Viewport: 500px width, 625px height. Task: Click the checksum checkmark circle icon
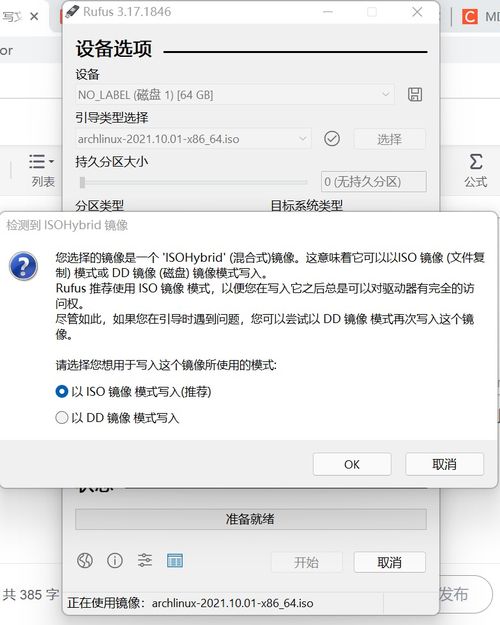(x=332, y=139)
